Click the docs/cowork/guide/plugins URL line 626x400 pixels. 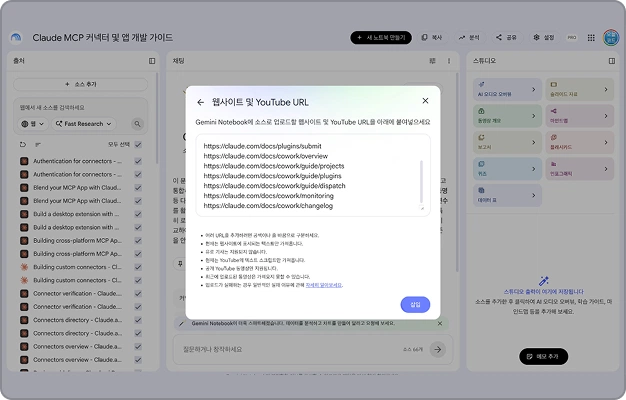tap(272, 176)
